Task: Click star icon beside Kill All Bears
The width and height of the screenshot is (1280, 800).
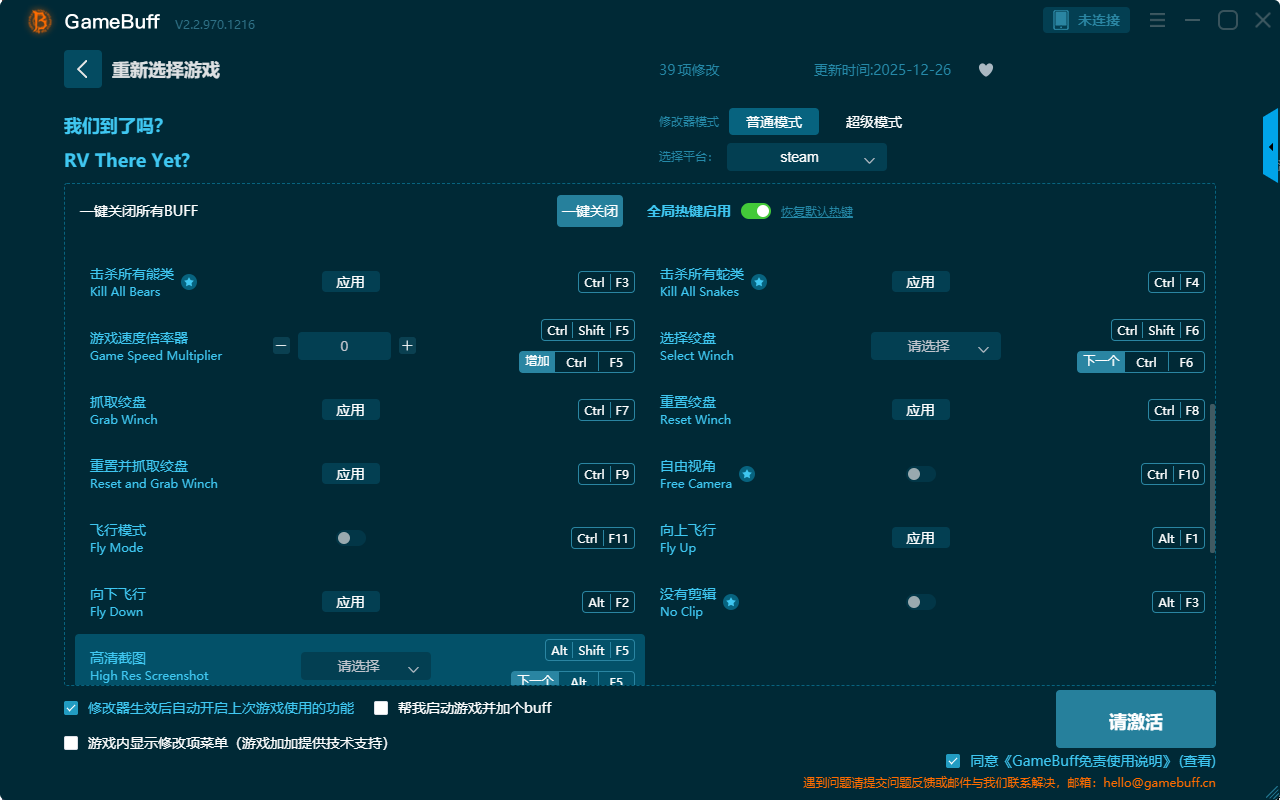Action: click(189, 282)
